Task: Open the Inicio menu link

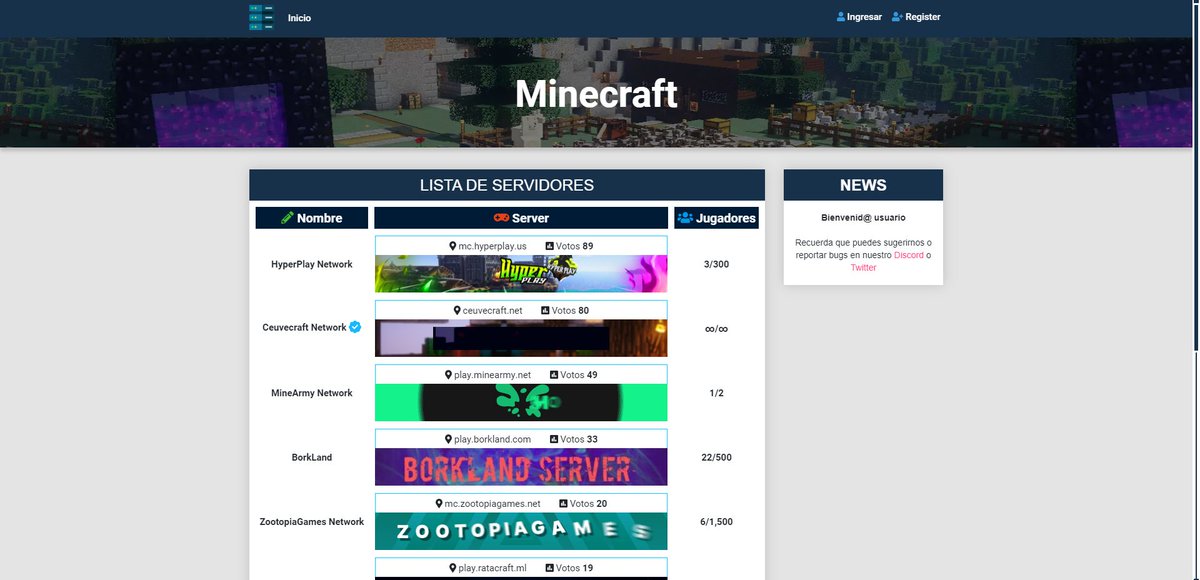Action: [299, 18]
